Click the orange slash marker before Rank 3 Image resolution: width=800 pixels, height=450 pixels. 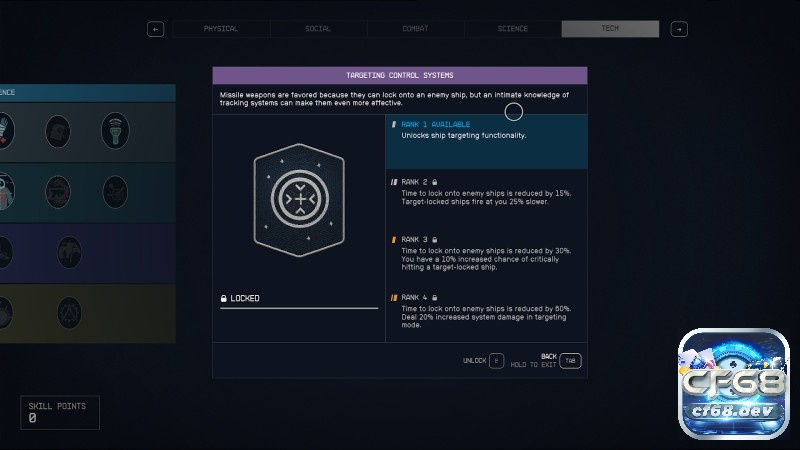point(393,240)
